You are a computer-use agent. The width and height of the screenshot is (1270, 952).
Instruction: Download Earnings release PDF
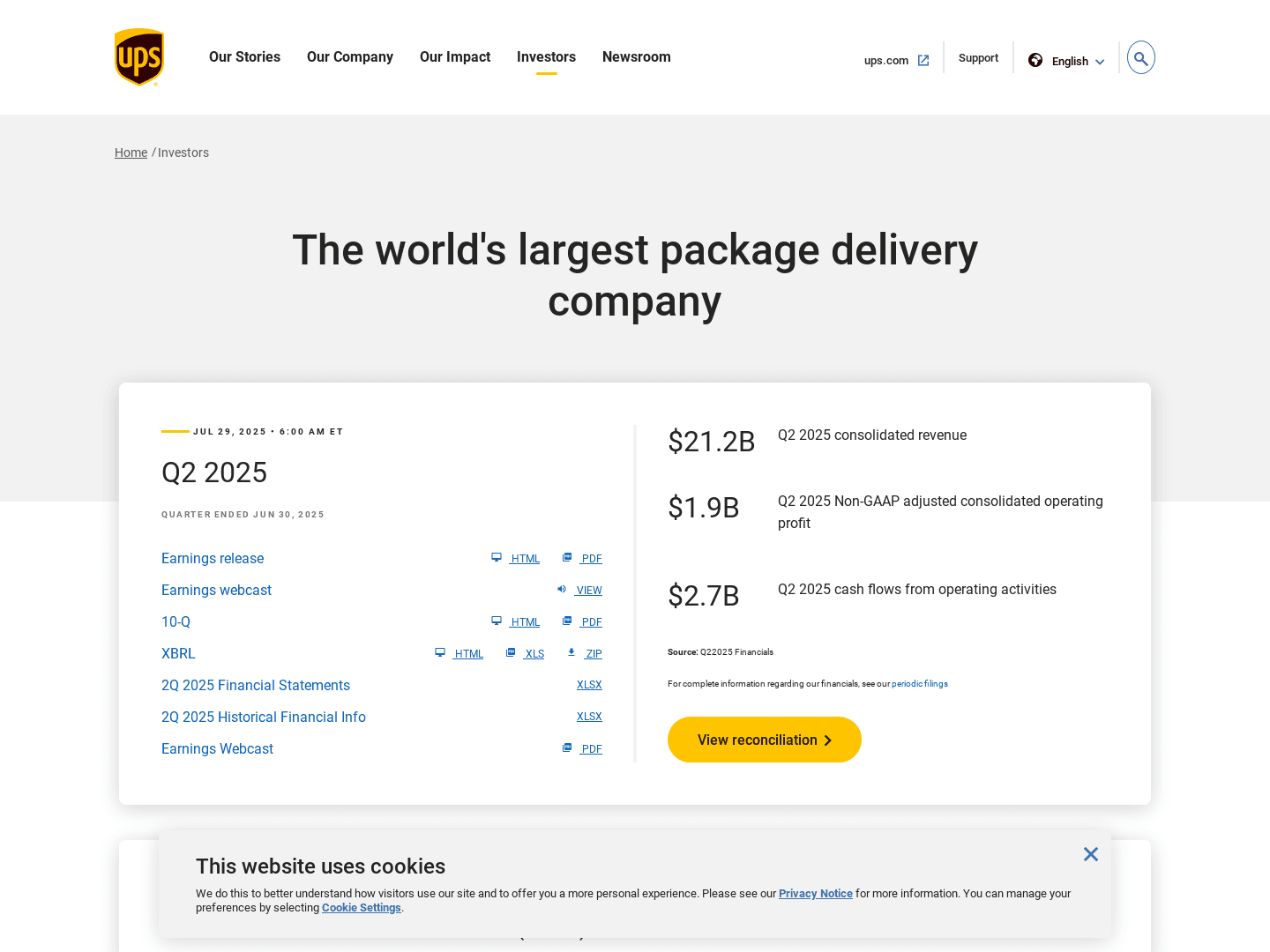tap(591, 559)
